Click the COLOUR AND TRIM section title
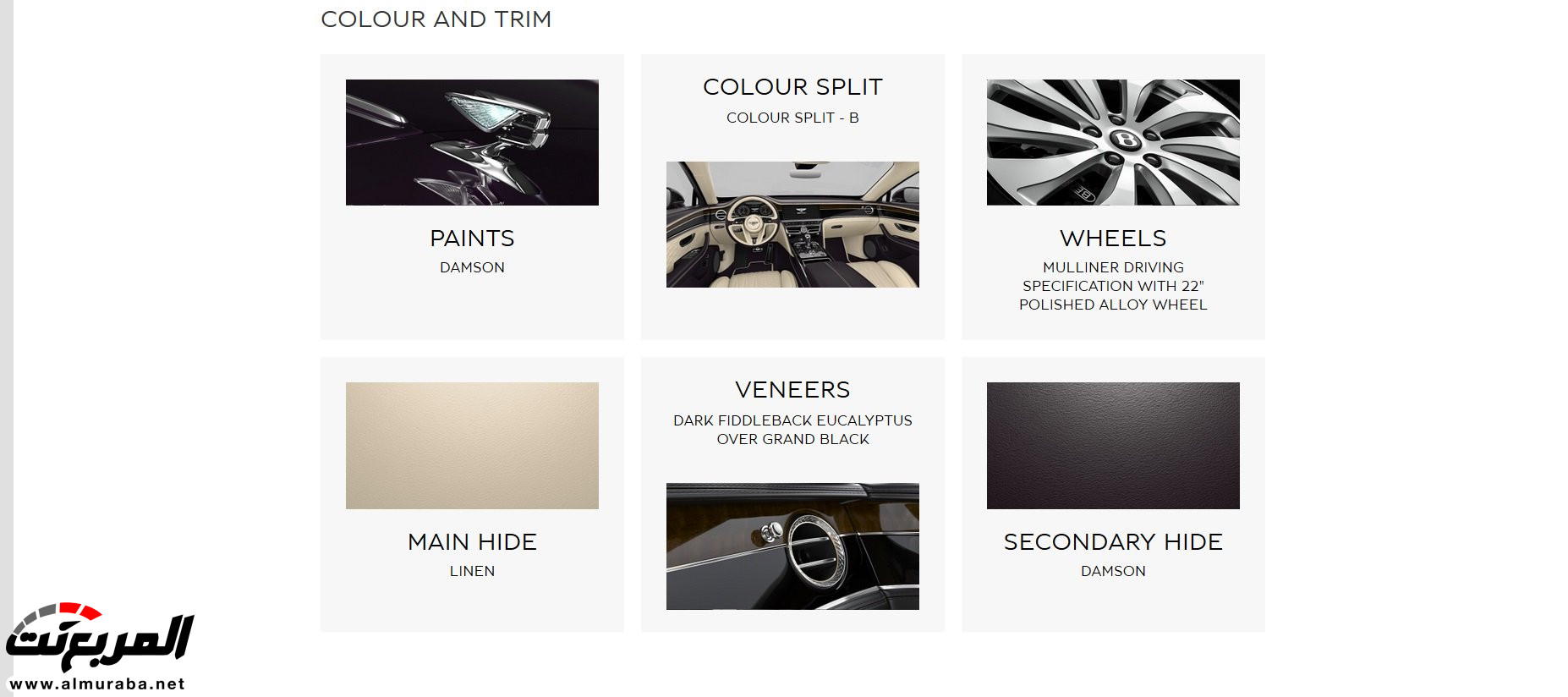 pos(436,19)
